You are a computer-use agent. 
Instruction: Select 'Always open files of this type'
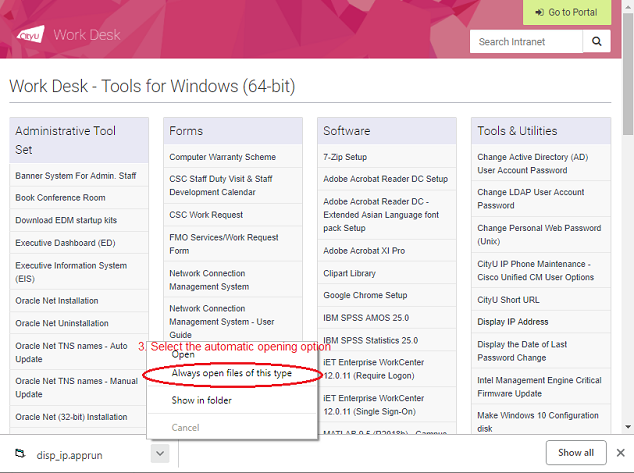tap(232, 373)
